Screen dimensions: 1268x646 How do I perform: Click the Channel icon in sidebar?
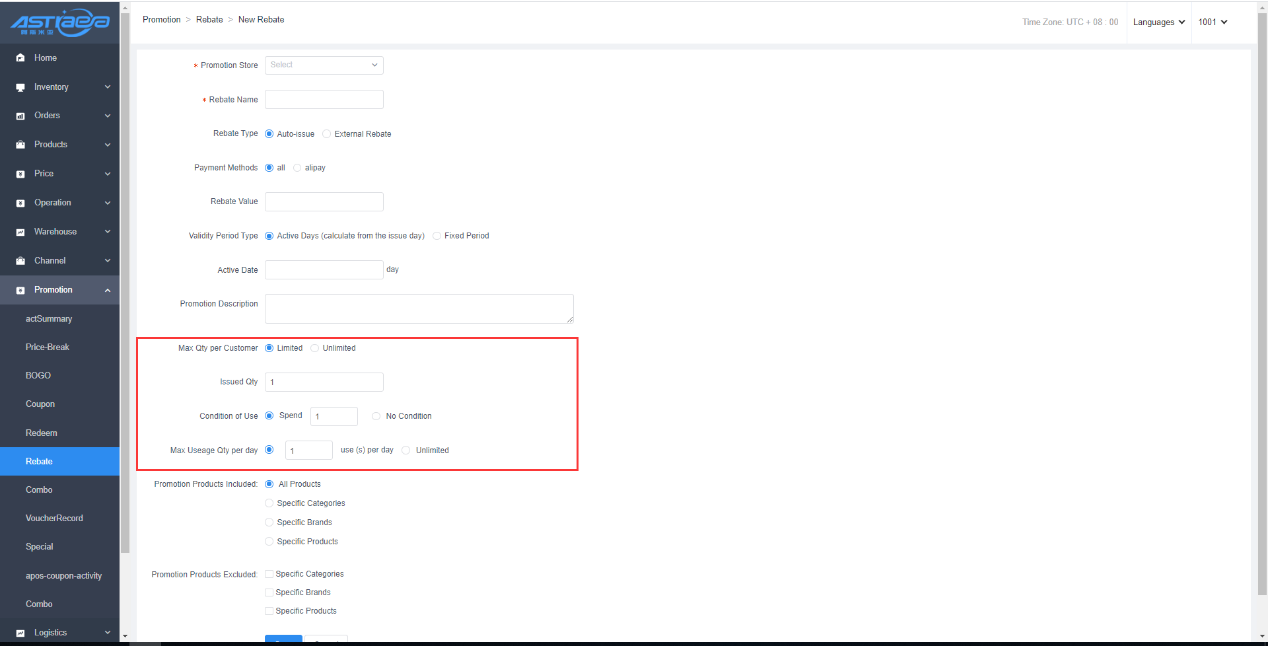click(20, 261)
